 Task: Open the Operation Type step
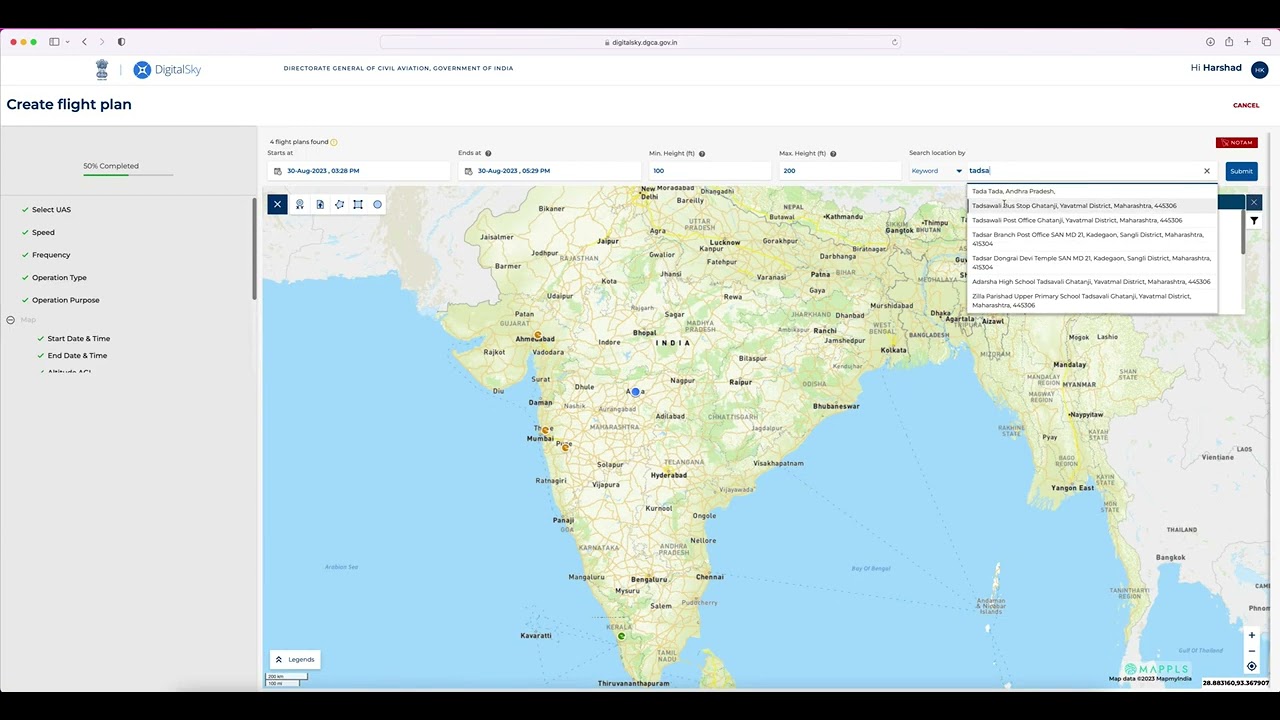click(x=59, y=277)
